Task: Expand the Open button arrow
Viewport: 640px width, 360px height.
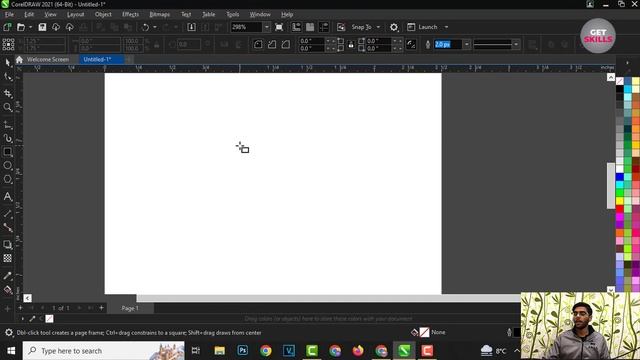Action: pyautogui.click(x=30, y=27)
